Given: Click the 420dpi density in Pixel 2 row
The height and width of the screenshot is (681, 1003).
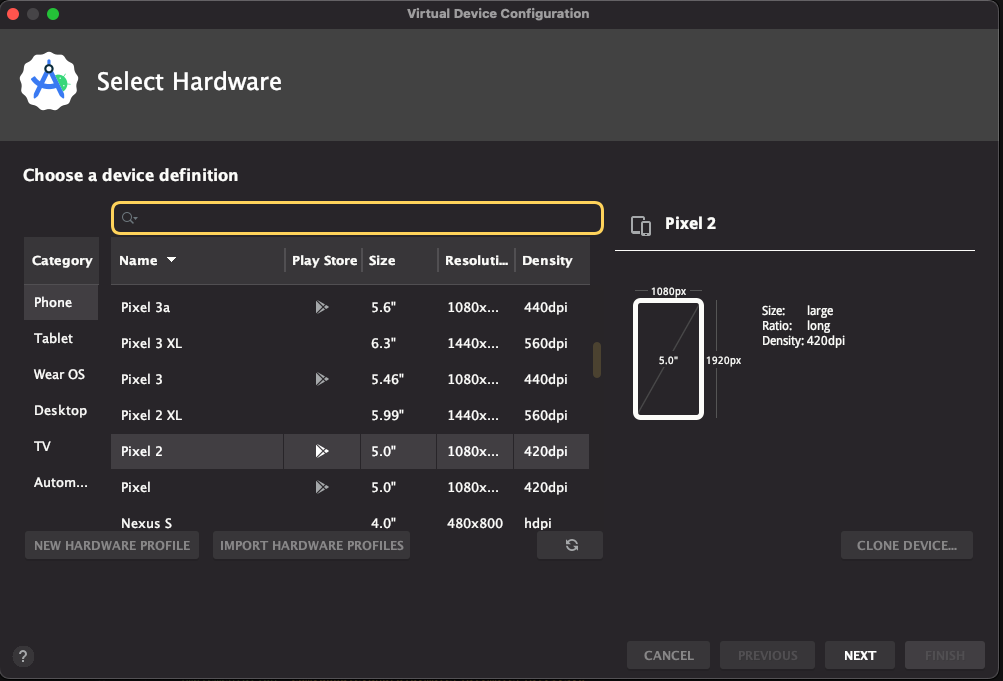Looking at the screenshot, I should tap(545, 451).
